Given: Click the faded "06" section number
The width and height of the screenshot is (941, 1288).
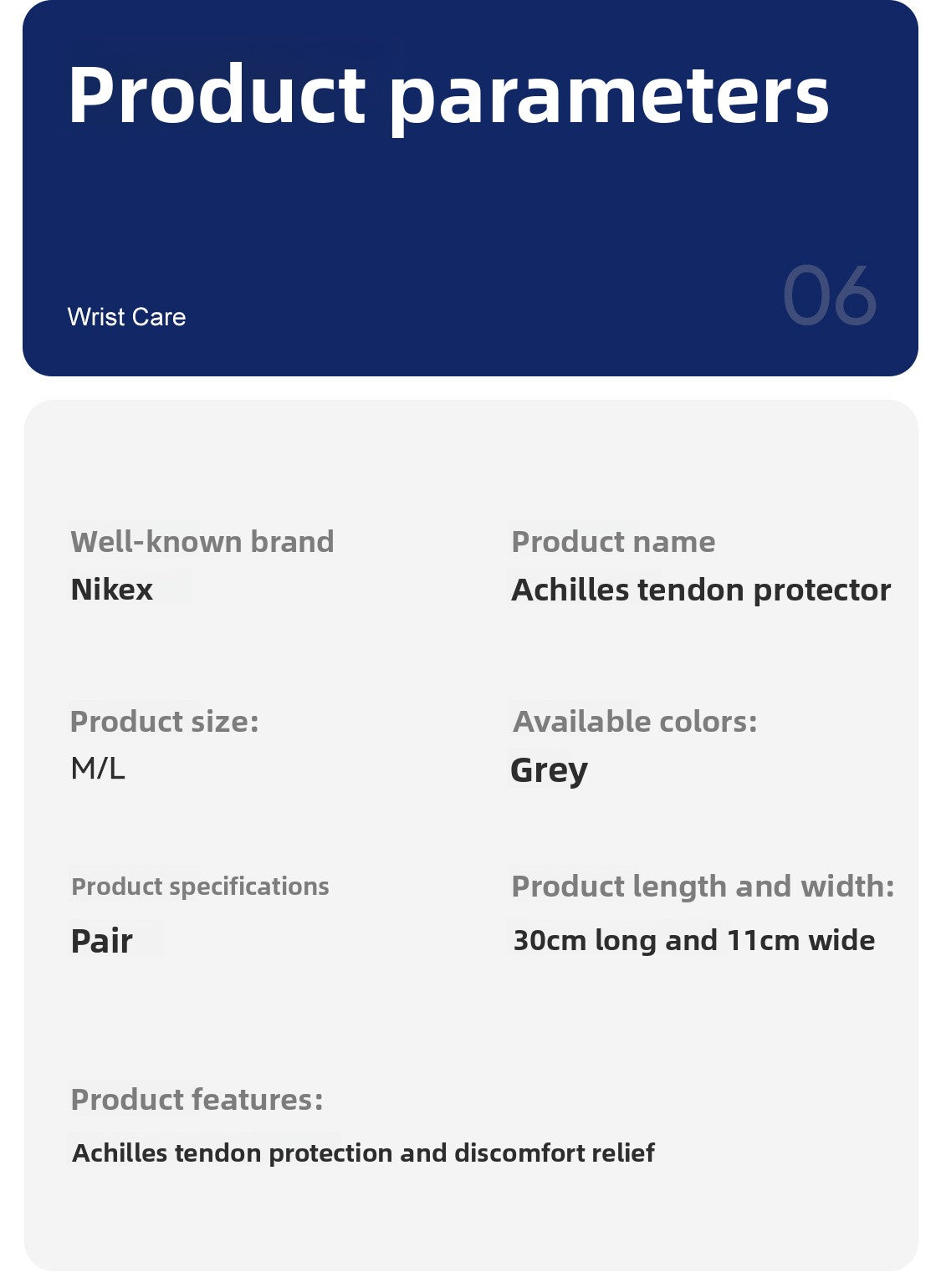Looking at the screenshot, I should pyautogui.click(x=829, y=296).
